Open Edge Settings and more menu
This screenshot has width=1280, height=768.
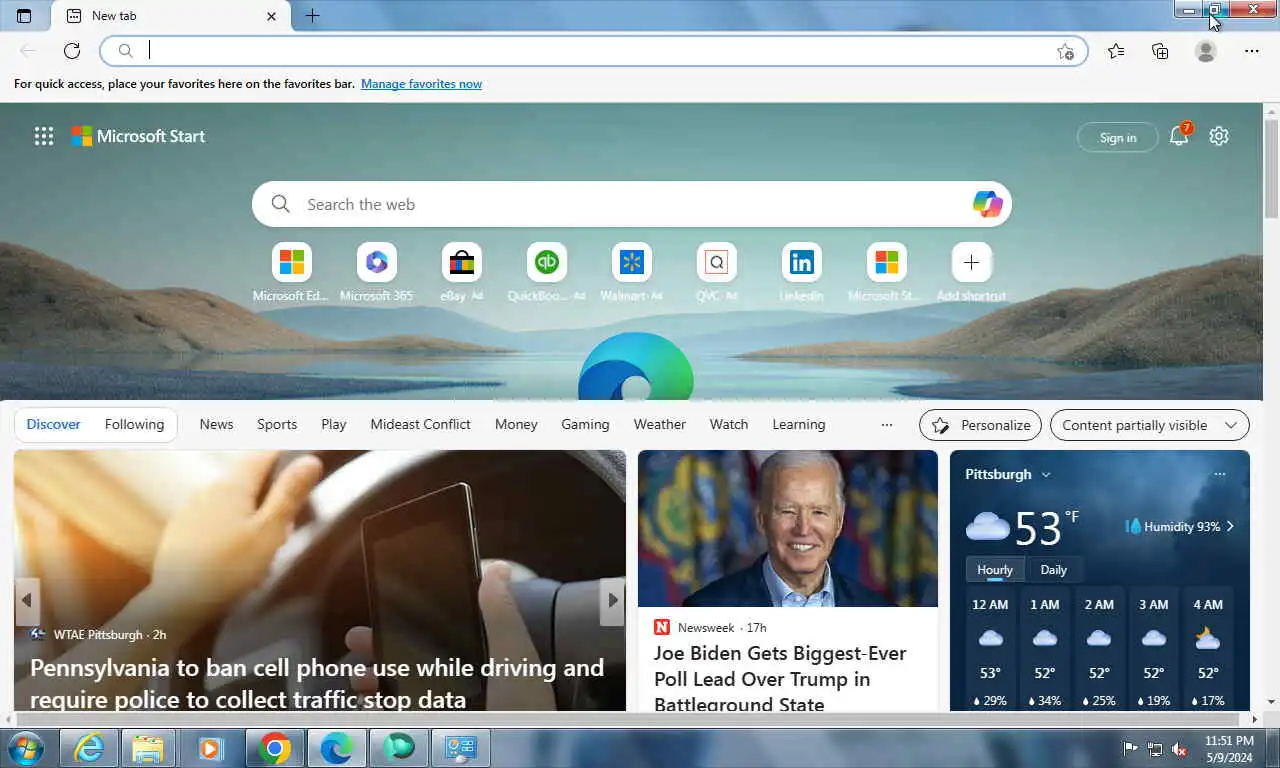pos(1252,51)
